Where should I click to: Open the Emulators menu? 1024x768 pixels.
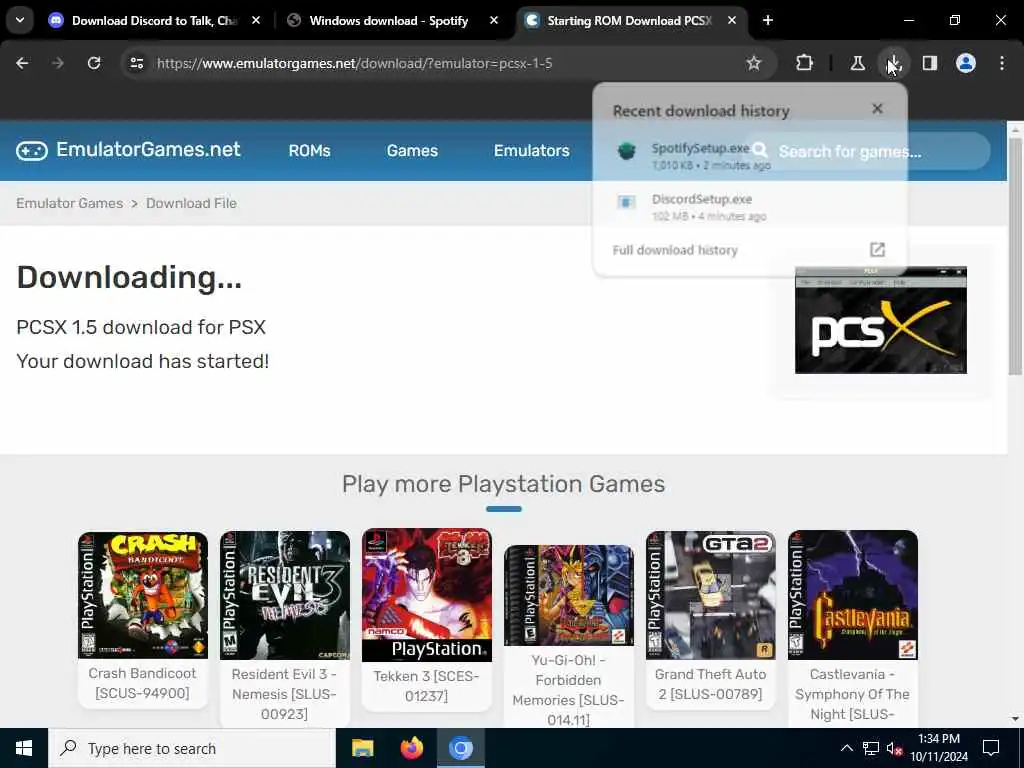pyautogui.click(x=532, y=151)
